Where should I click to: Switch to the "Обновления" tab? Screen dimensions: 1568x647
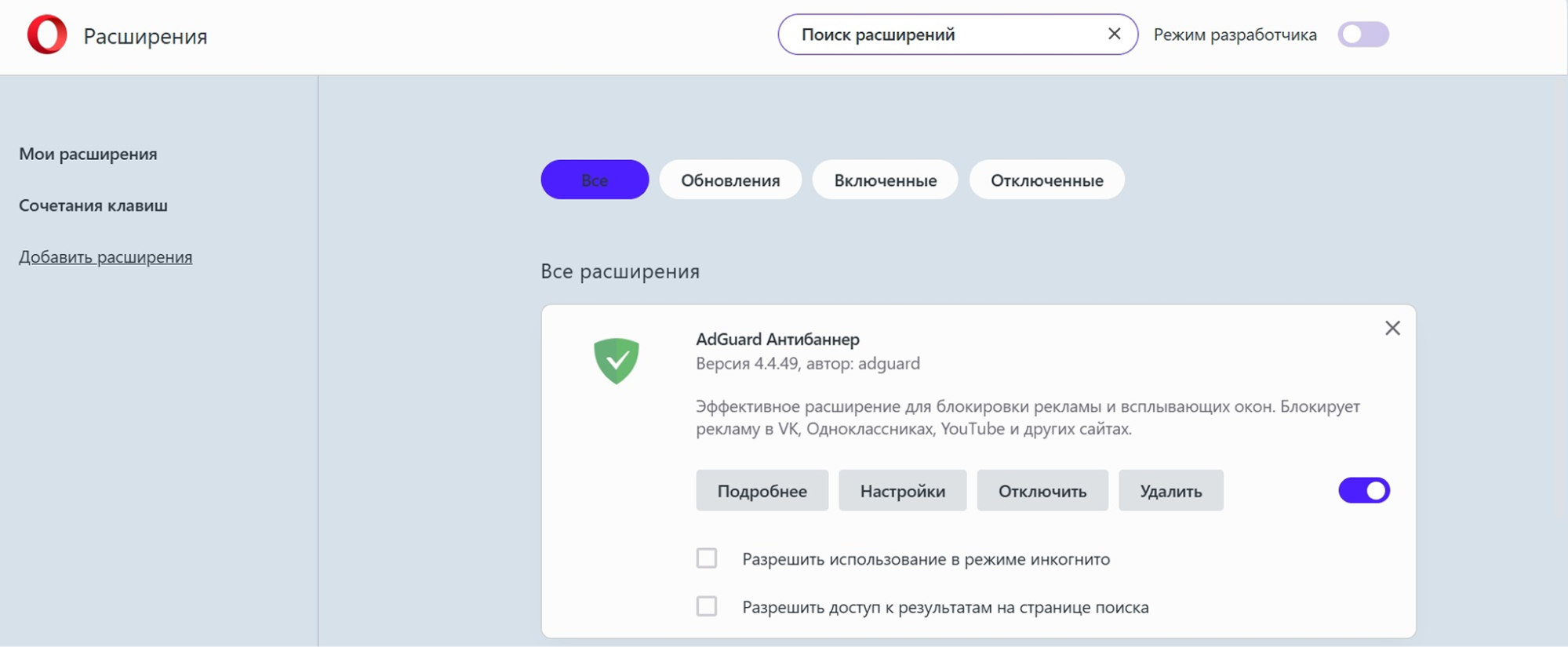tap(730, 180)
